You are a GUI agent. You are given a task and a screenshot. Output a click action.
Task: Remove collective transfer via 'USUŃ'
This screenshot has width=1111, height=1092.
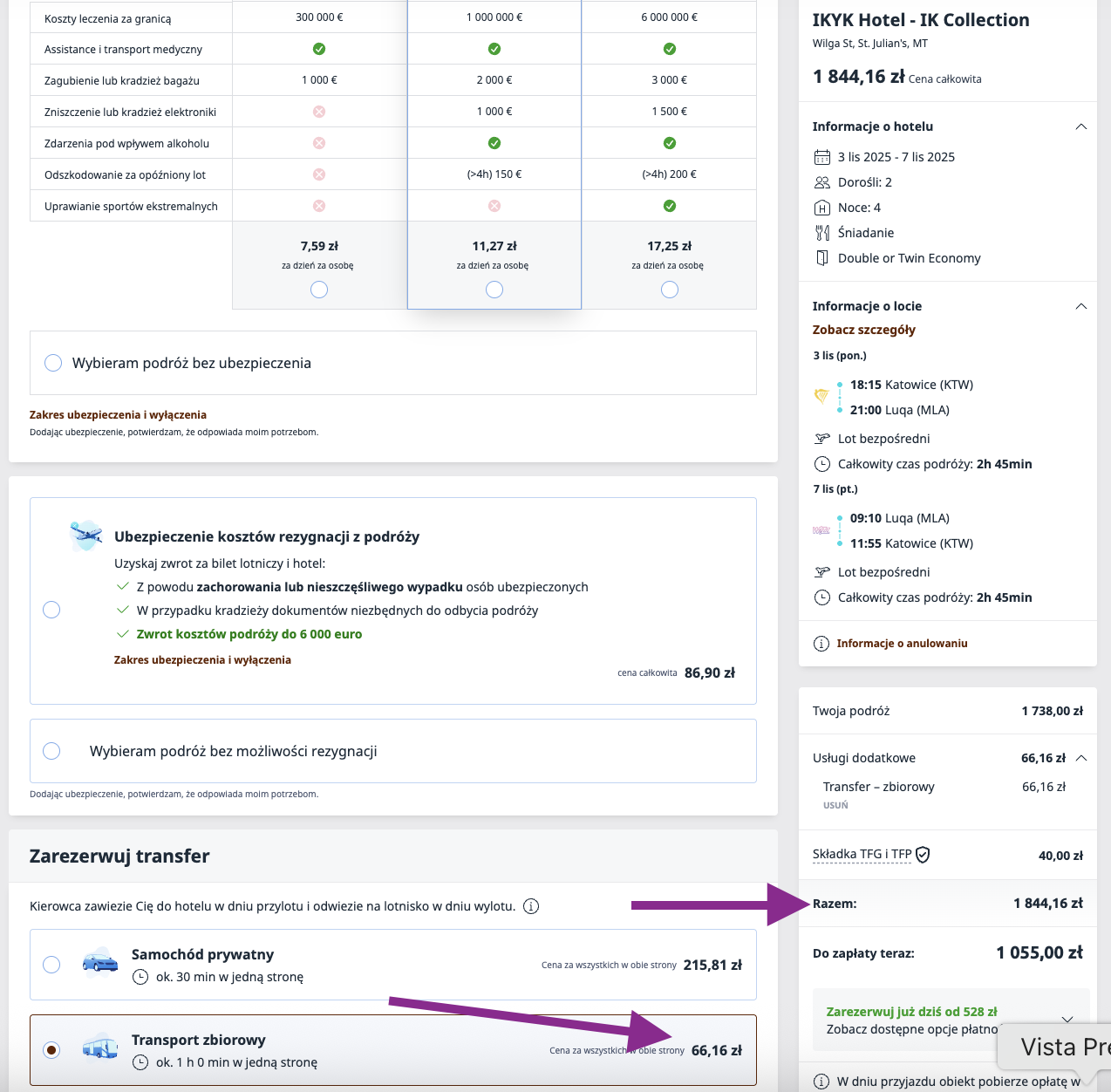835,805
